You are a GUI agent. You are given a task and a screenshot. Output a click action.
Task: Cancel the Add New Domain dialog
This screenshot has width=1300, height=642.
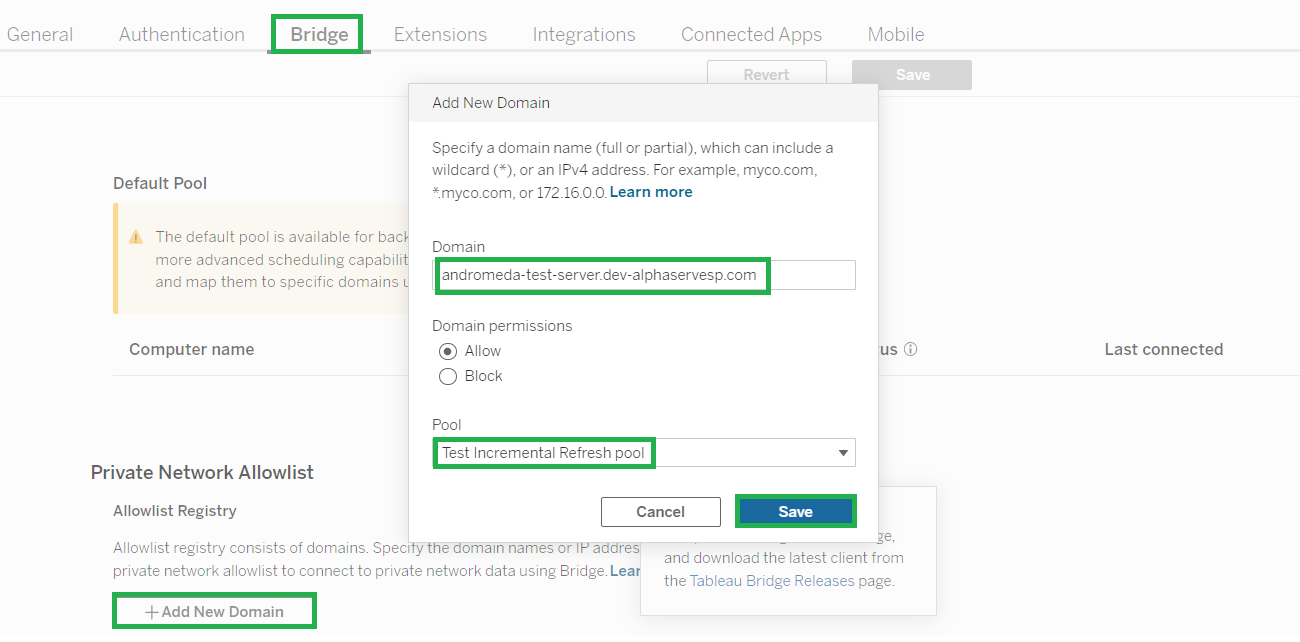pos(660,511)
